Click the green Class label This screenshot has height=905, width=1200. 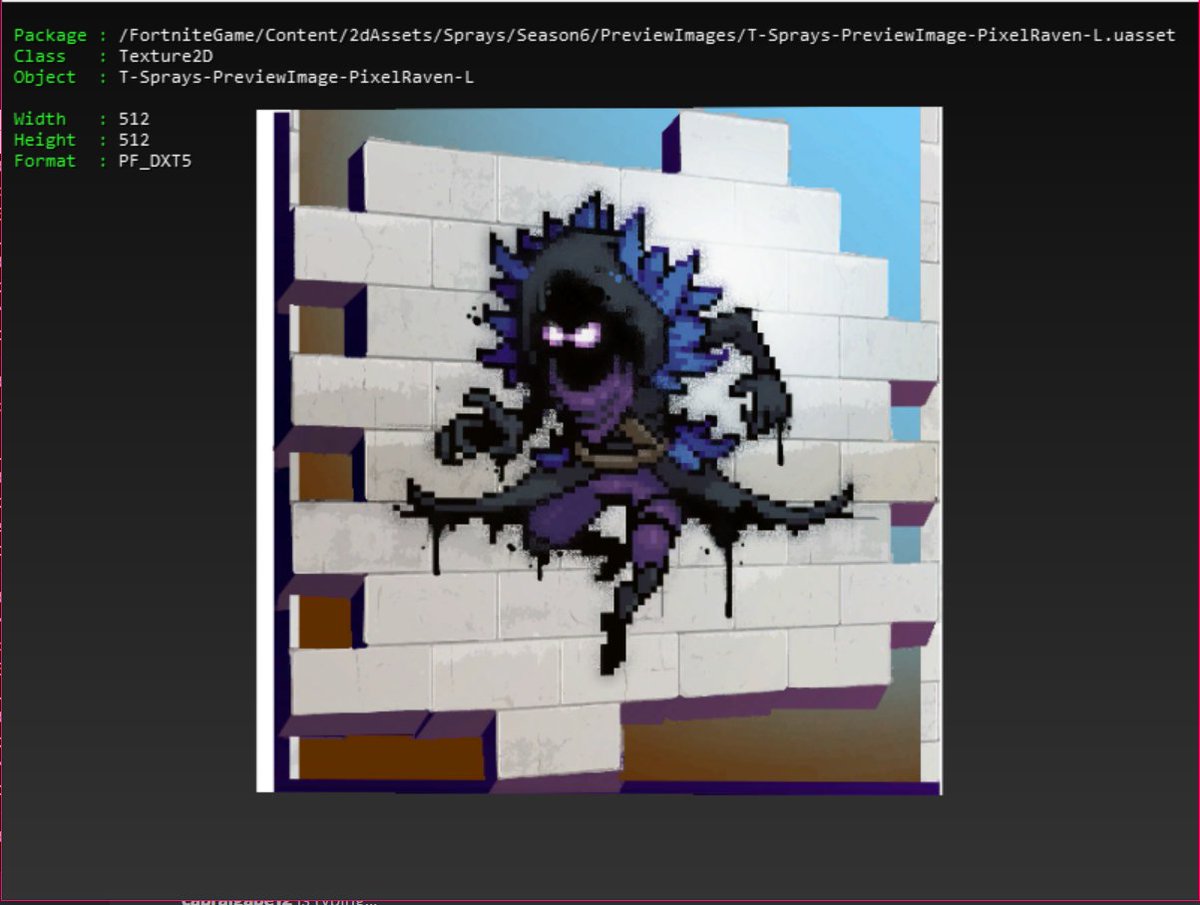click(40, 56)
